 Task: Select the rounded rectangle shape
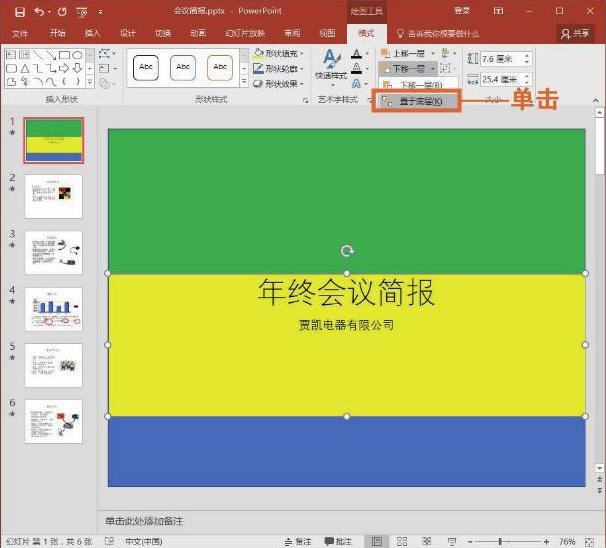[x=12, y=69]
